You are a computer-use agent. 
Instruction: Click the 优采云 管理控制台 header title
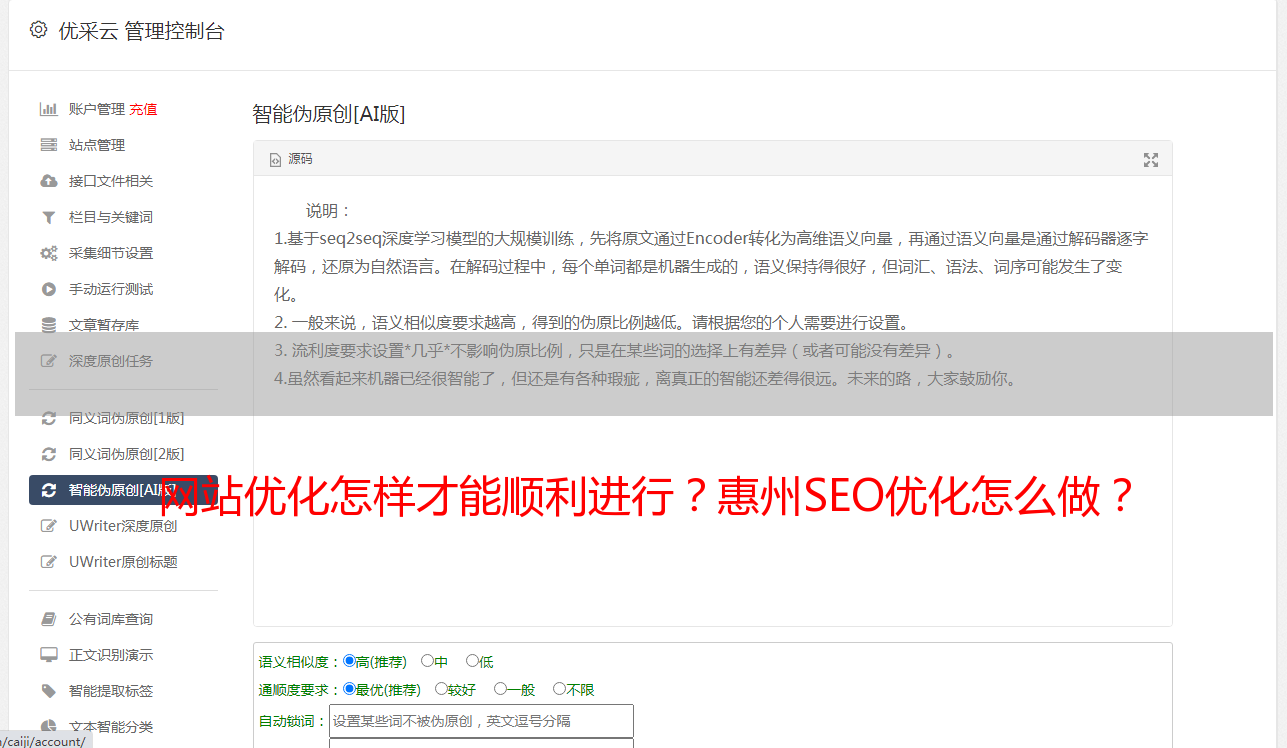(x=141, y=31)
